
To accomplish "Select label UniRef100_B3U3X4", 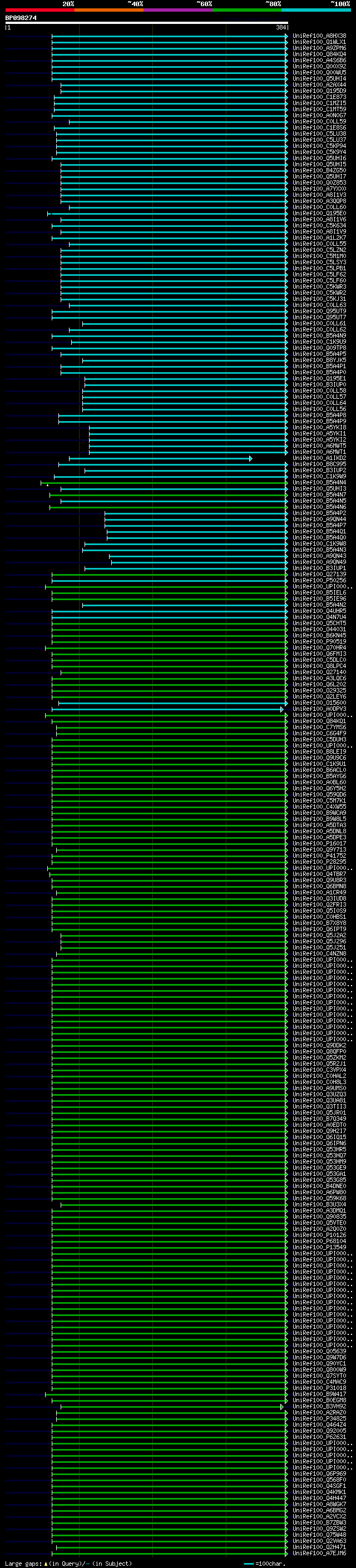I will click(x=319, y=1204).
